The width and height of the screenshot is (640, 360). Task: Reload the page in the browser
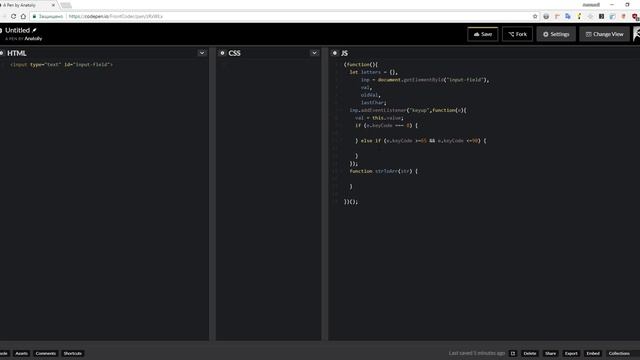pos(13,16)
